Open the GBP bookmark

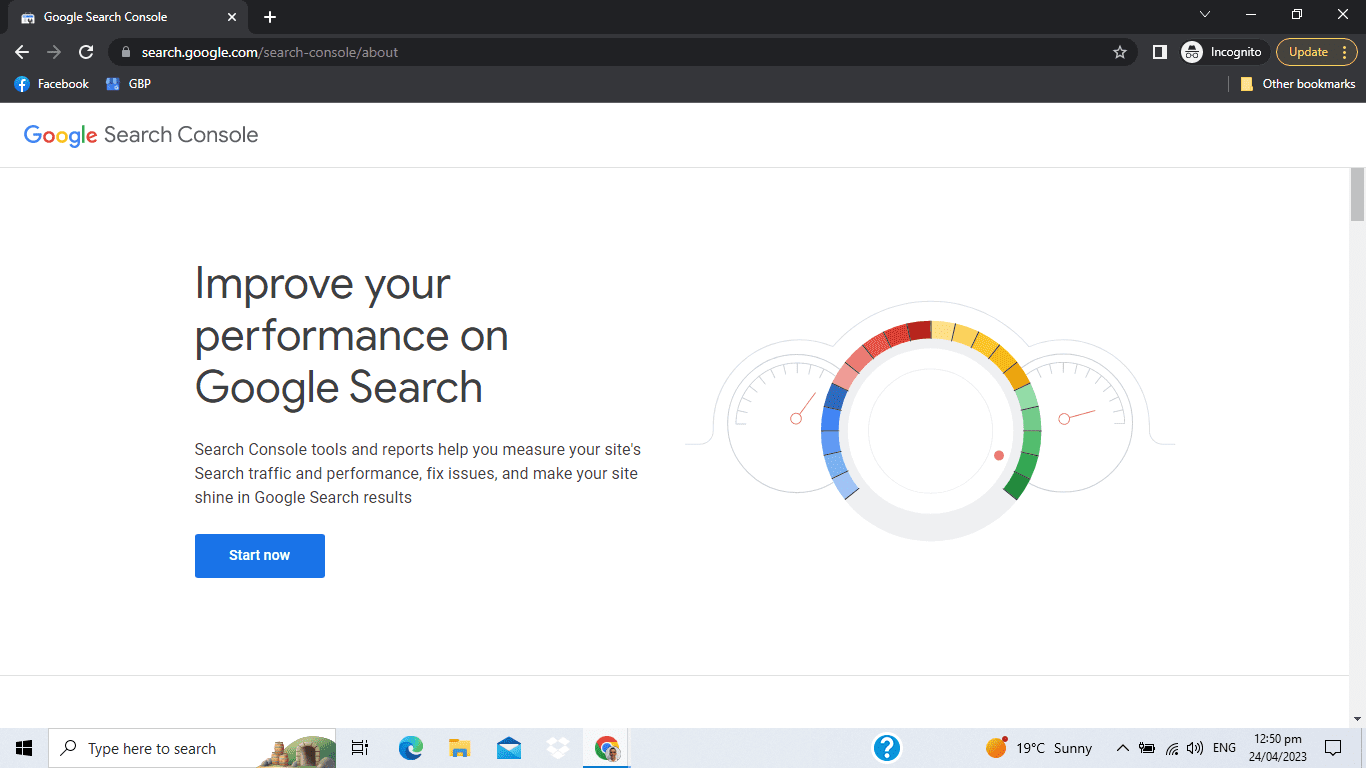click(129, 84)
